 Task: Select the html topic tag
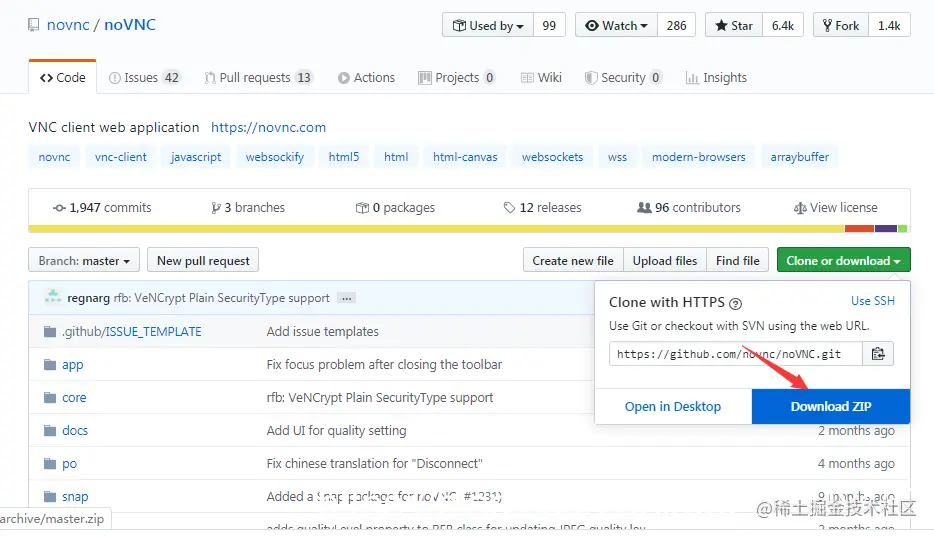[396, 157]
